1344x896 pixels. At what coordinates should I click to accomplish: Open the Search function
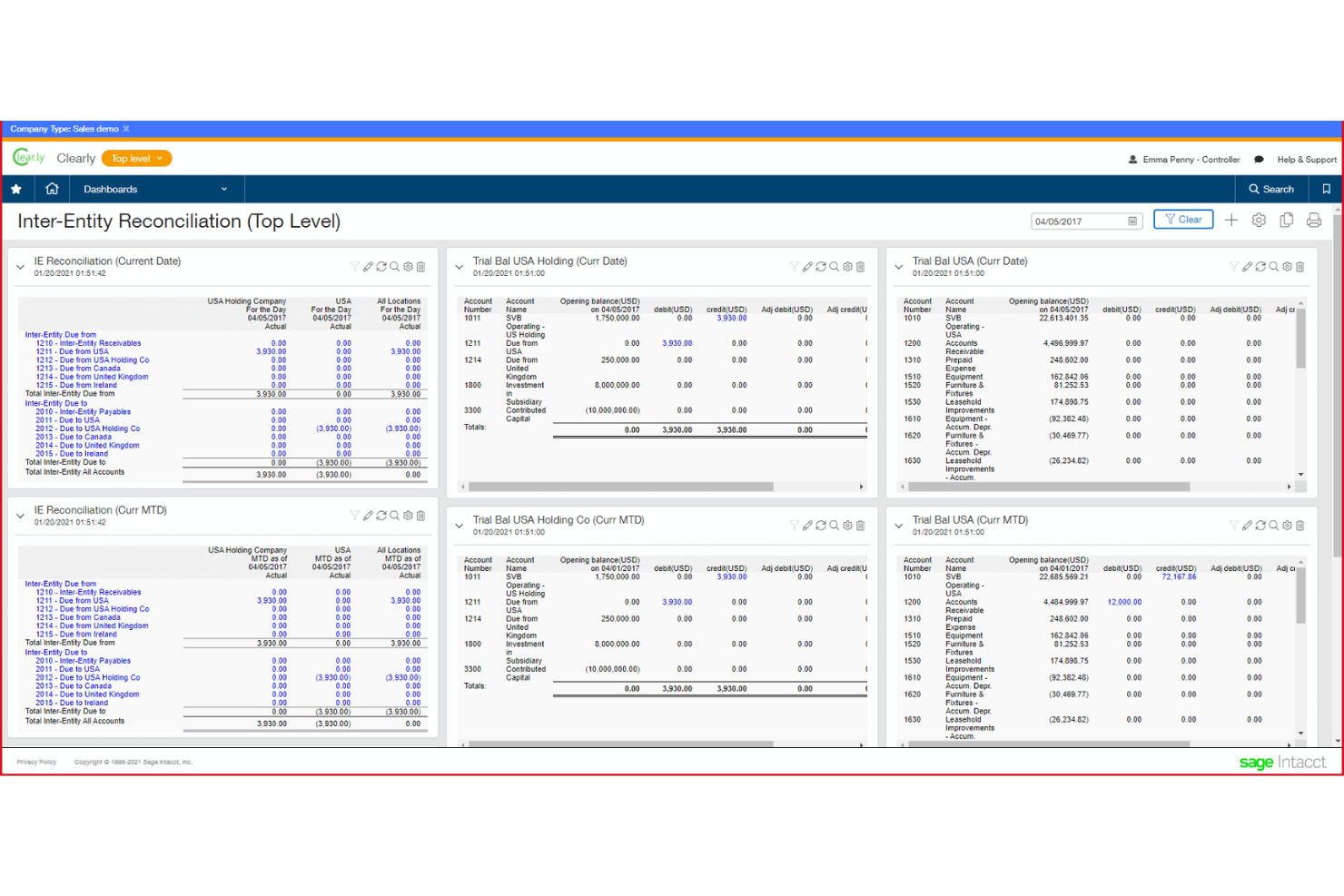(1271, 189)
